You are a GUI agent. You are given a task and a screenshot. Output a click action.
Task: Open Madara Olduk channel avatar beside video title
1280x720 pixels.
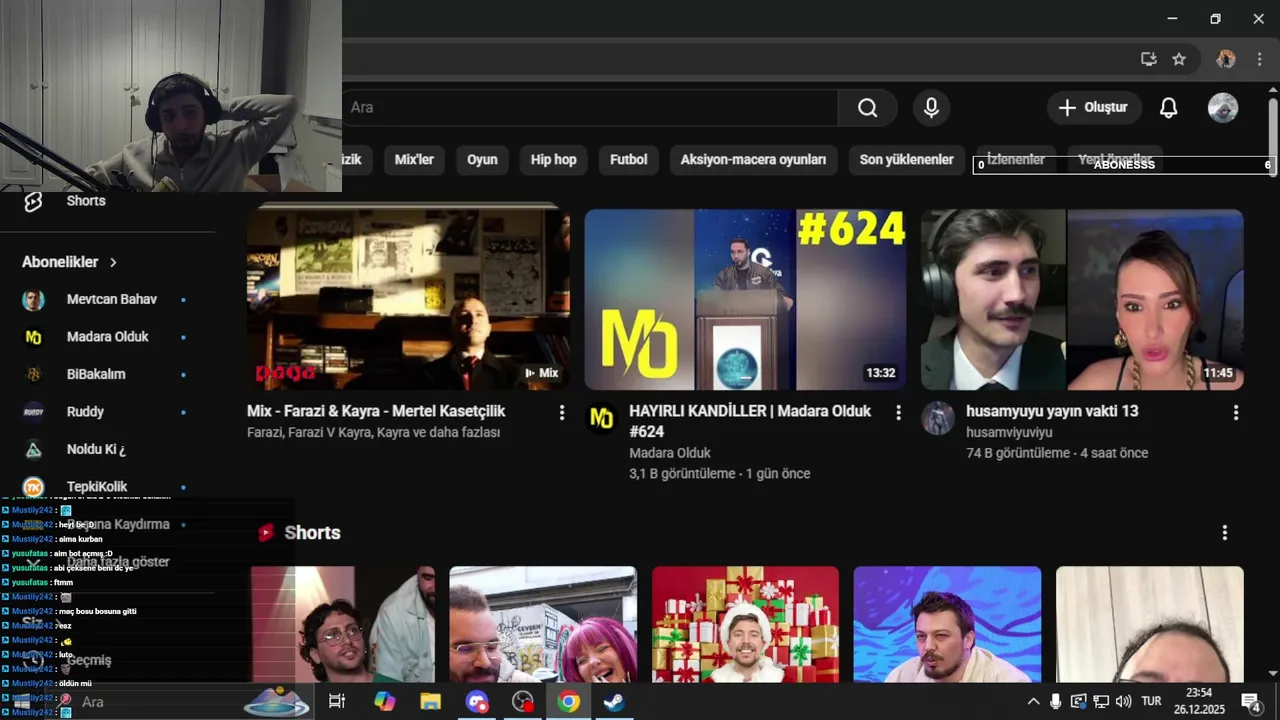(601, 418)
